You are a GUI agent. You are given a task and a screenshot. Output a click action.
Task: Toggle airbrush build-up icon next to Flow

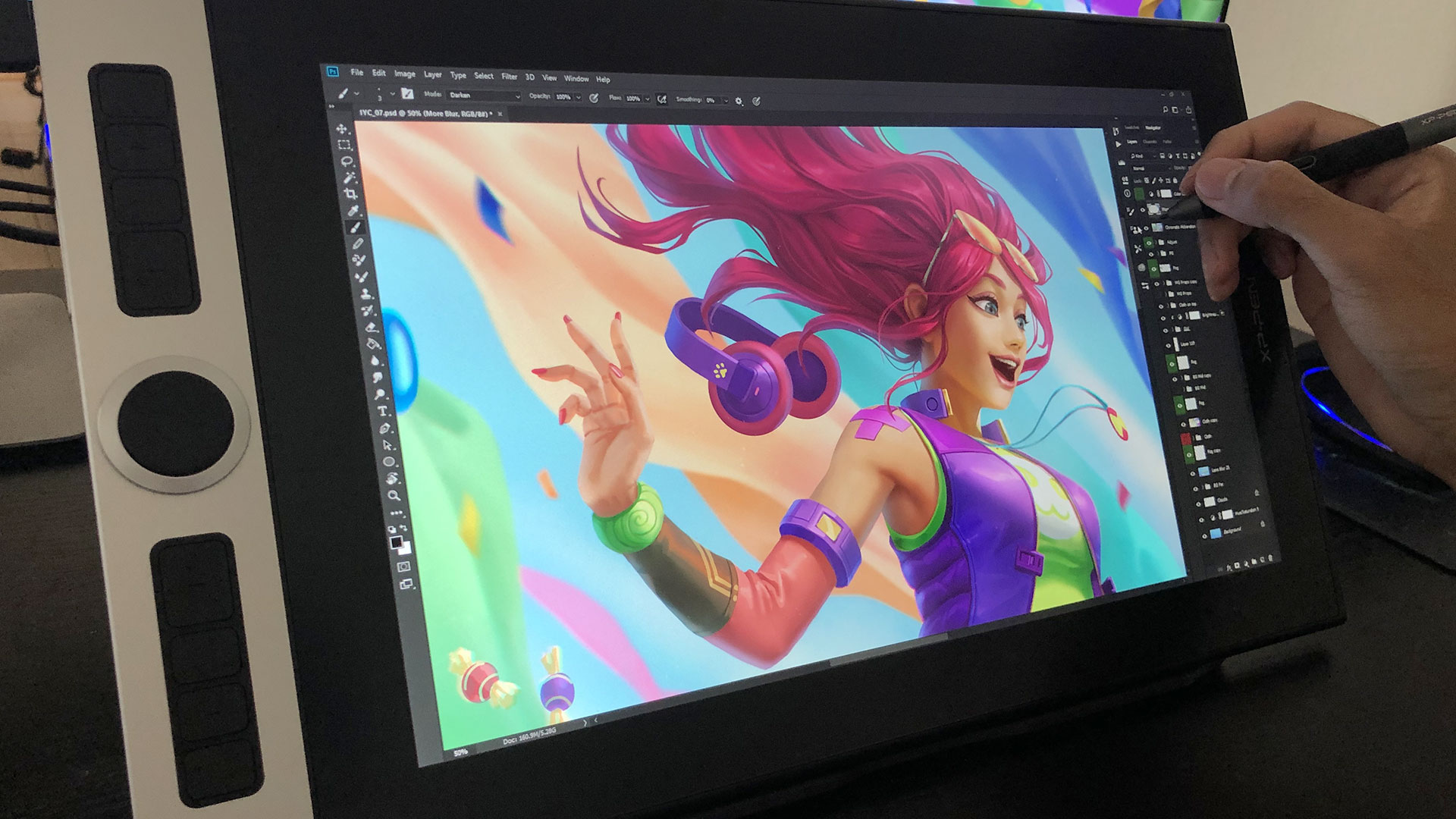pos(661,99)
